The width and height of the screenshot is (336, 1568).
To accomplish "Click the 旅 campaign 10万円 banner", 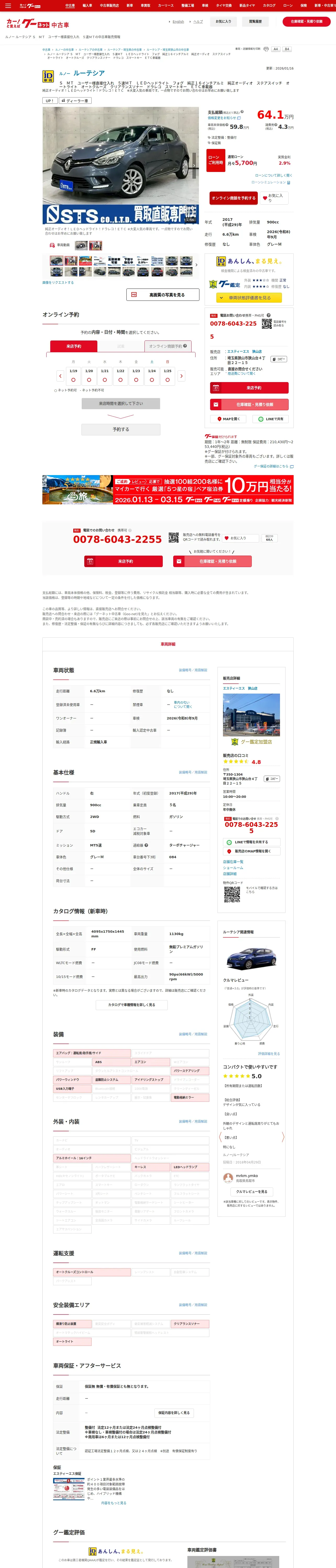I will (168, 489).
